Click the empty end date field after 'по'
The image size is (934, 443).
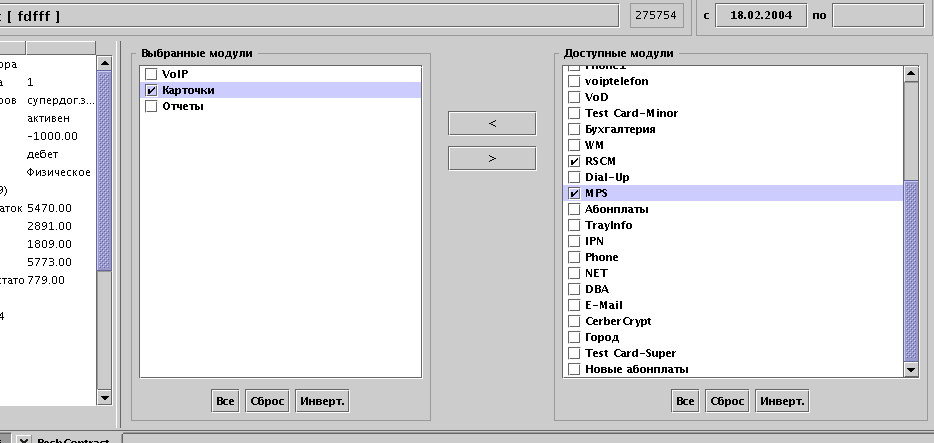coord(877,15)
